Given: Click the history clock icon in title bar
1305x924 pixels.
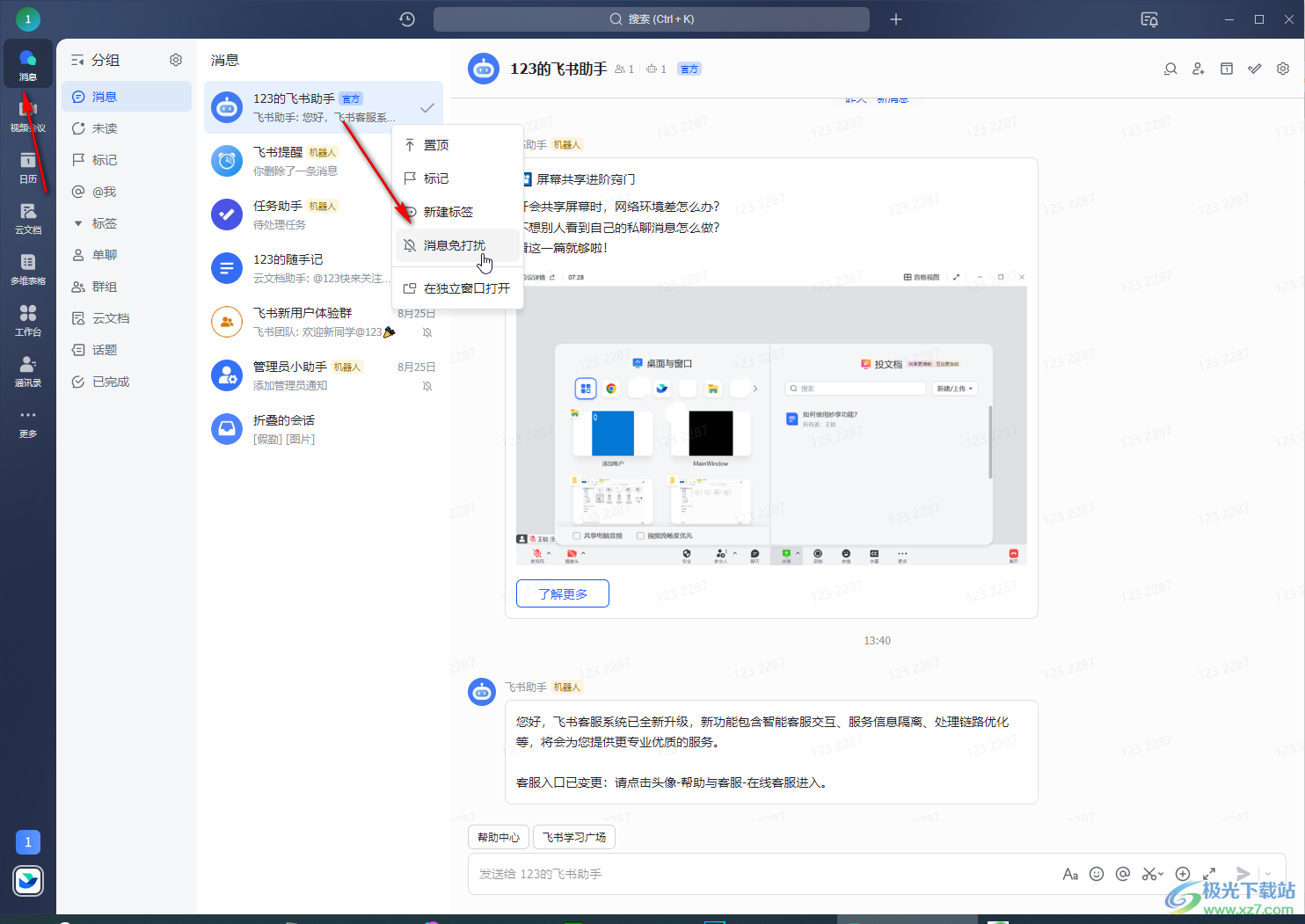Looking at the screenshot, I should point(407,19).
